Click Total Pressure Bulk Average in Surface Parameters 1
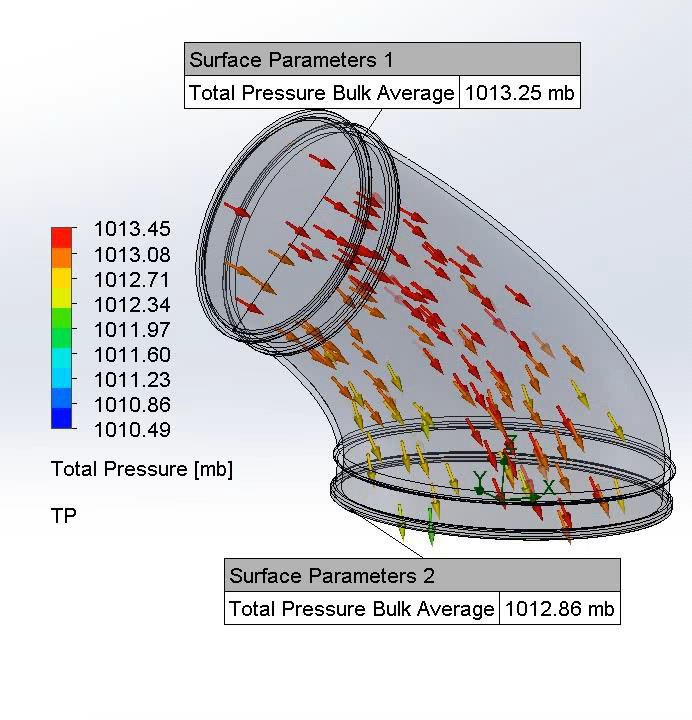692x720 pixels. point(322,94)
